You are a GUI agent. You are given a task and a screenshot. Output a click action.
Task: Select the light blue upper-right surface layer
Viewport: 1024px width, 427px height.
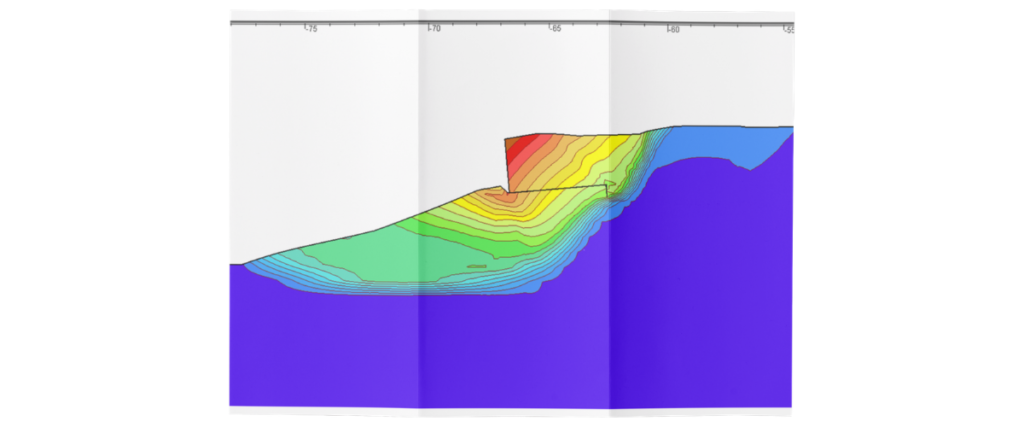pos(718,145)
